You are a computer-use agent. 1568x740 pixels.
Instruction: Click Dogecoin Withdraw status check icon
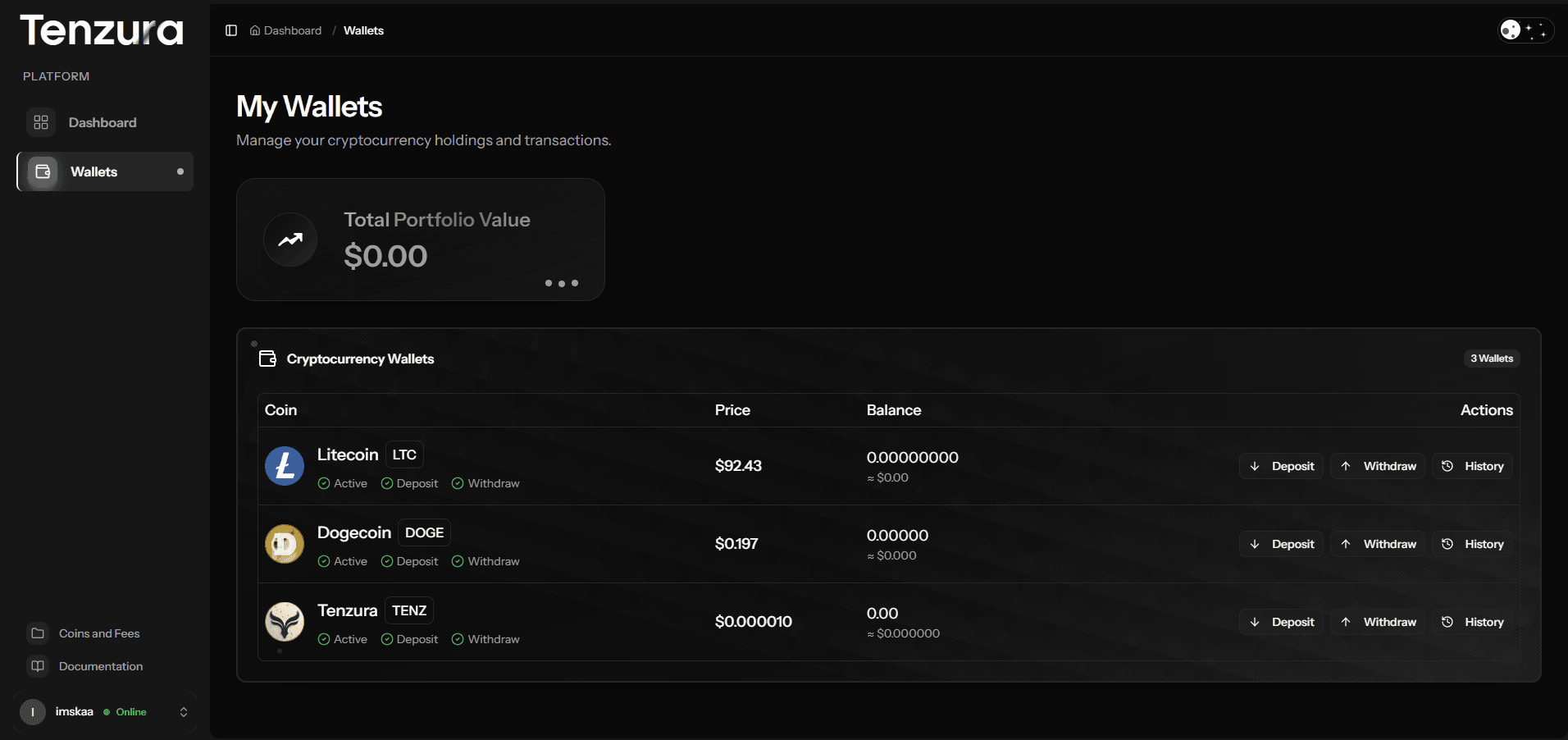[x=458, y=561]
